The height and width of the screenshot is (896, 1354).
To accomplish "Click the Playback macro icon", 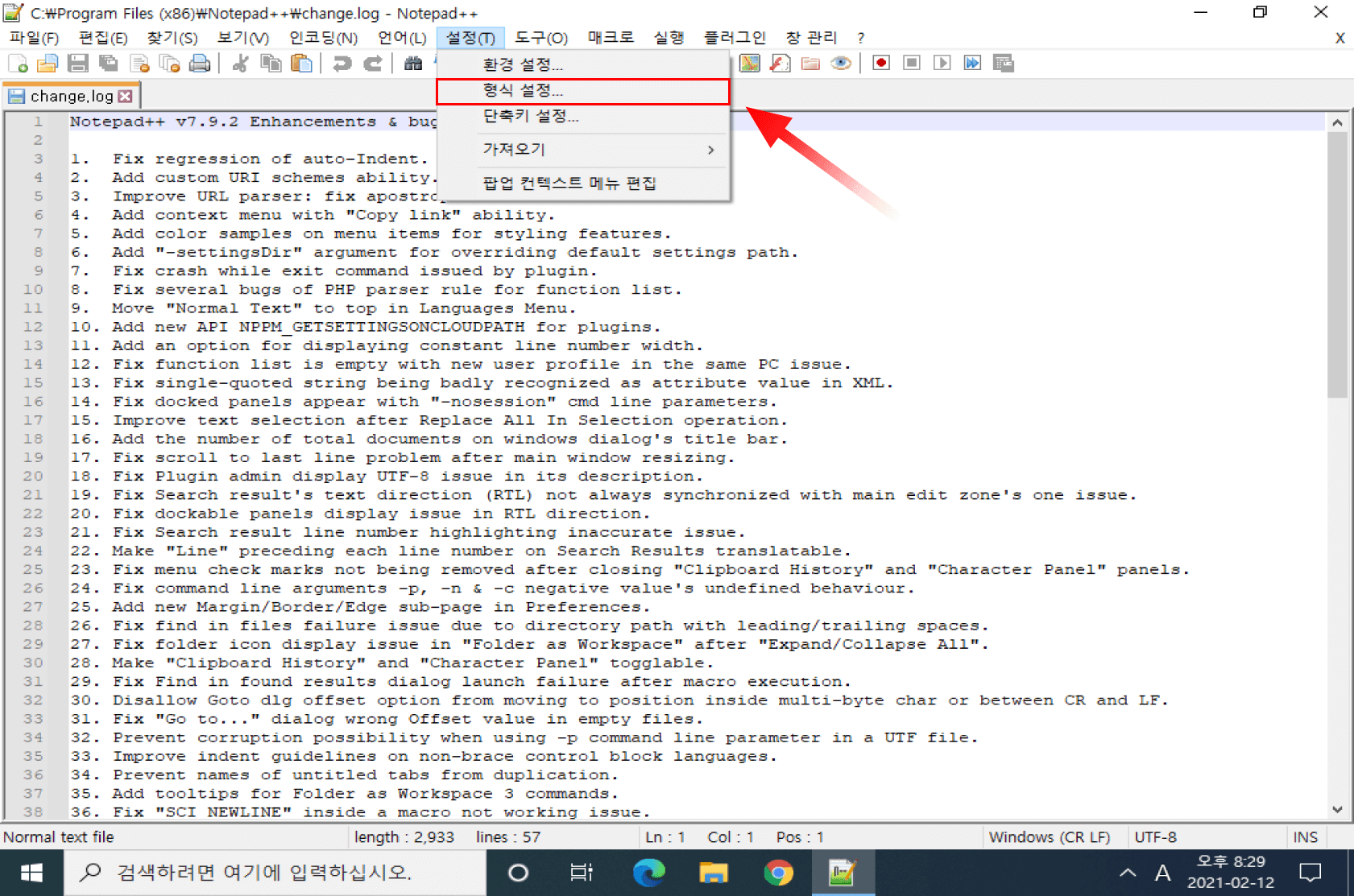I will click(942, 64).
